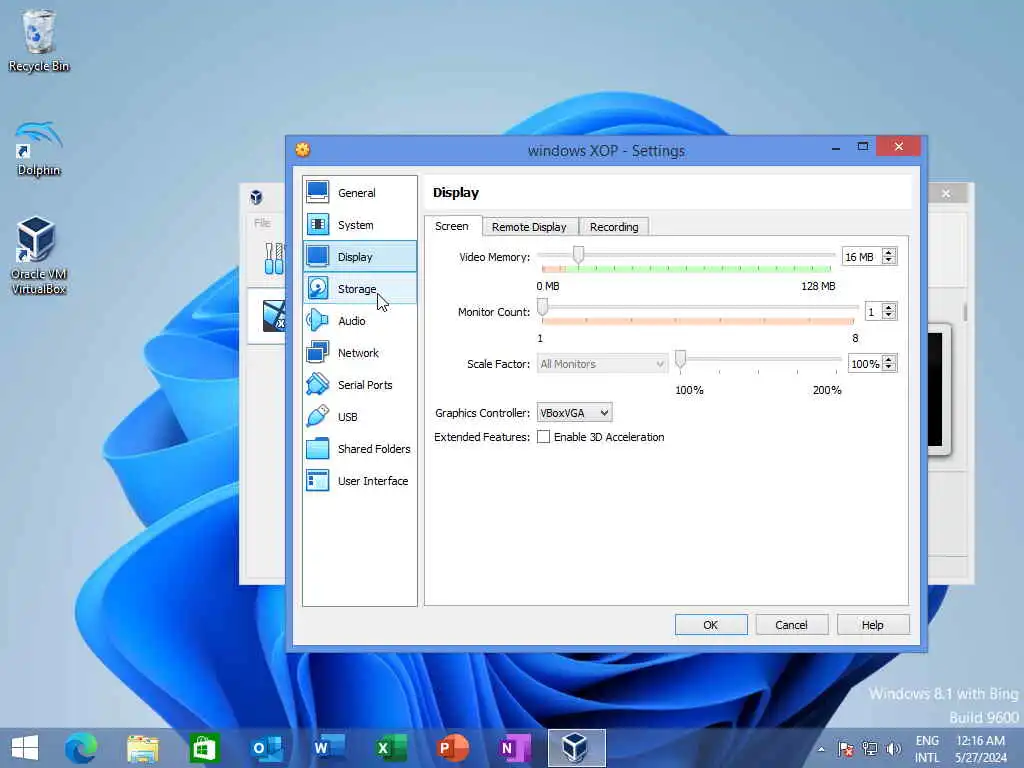Click the Video Memory slider handle
This screenshot has width=1024, height=768.
[578, 255]
